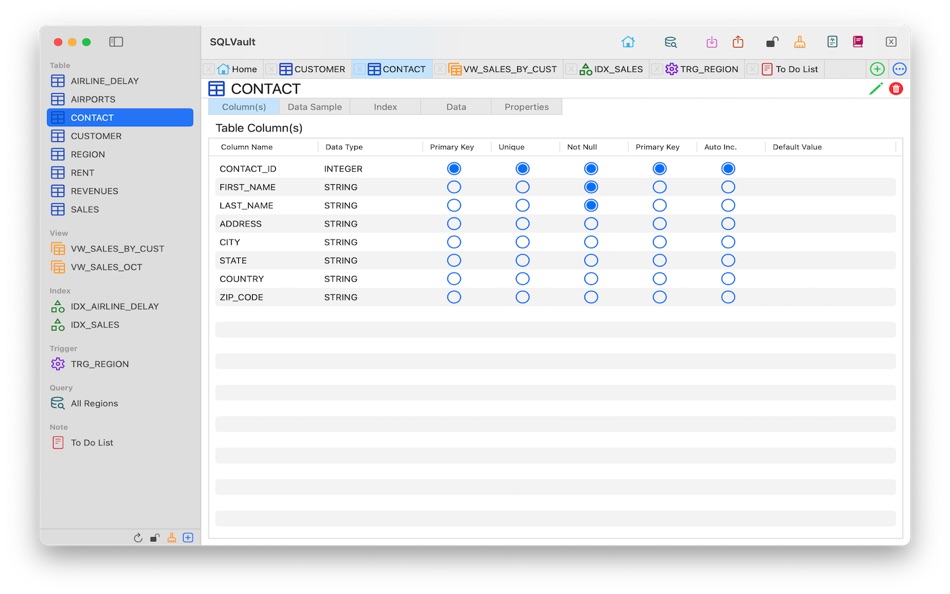Toggle Unique for FIRST_NAME row
Viewport: 950px width, 594px height.
pyautogui.click(x=522, y=187)
